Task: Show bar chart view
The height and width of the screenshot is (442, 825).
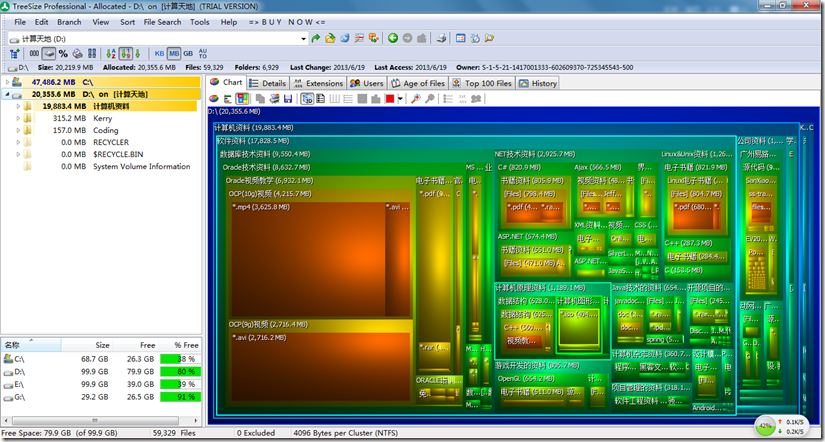Action: pyautogui.click(x=228, y=98)
